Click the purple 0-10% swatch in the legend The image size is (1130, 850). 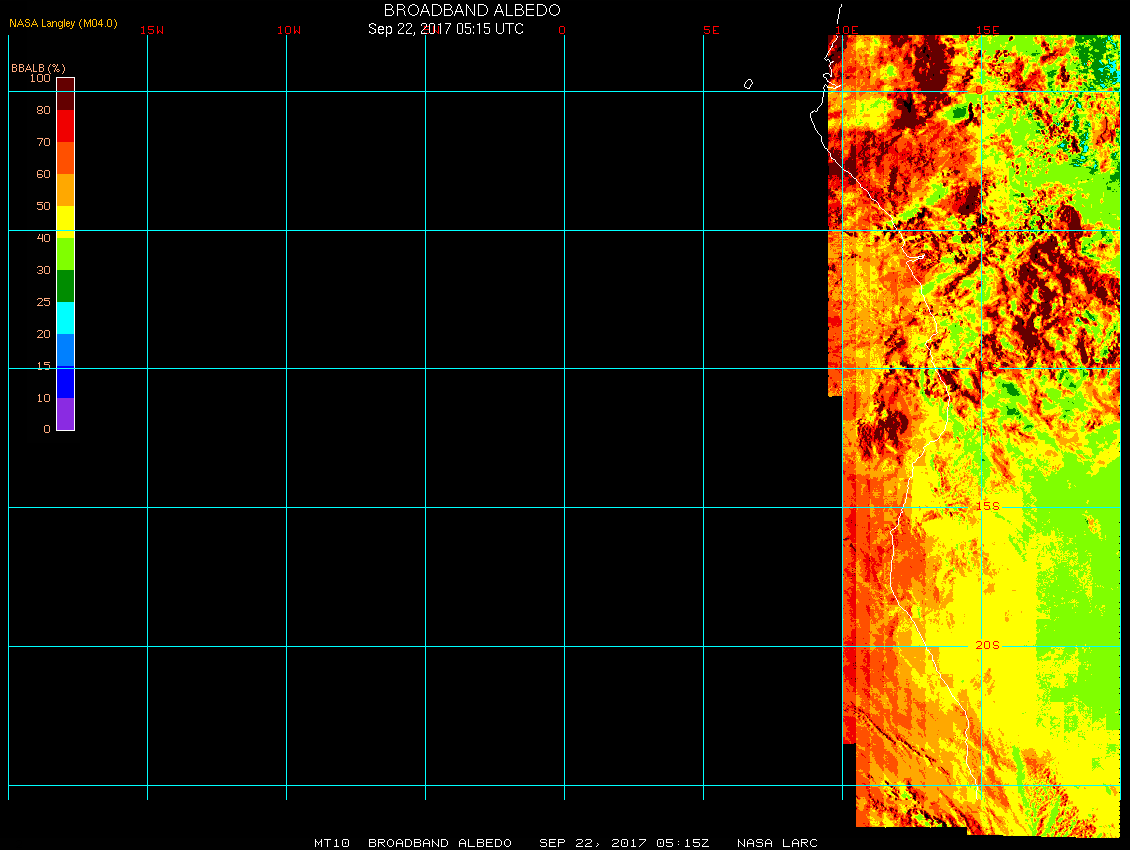tap(65, 413)
